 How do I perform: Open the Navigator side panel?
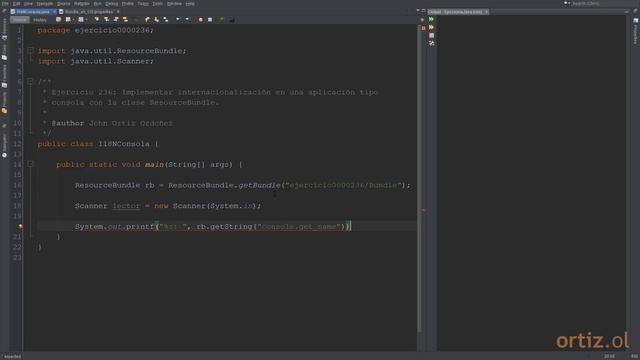4,146
